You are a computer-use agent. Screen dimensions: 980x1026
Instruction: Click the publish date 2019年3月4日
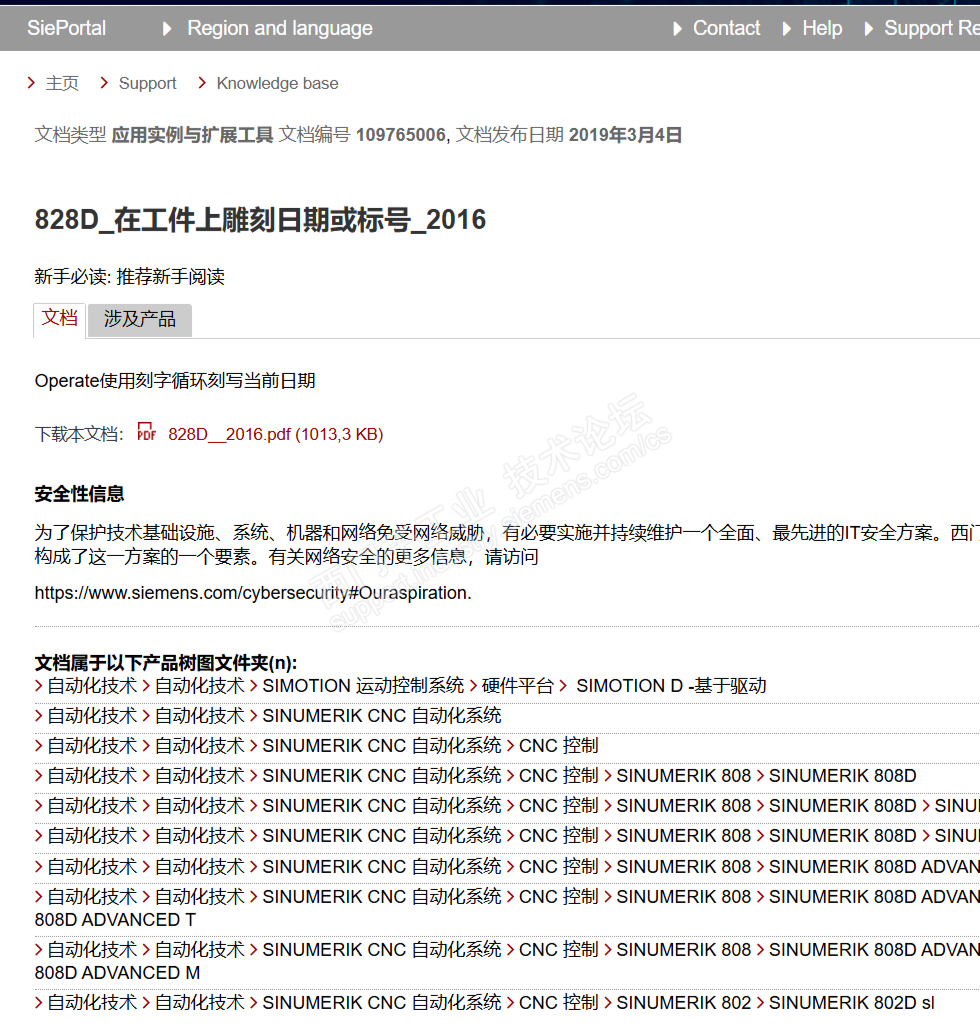click(x=625, y=135)
